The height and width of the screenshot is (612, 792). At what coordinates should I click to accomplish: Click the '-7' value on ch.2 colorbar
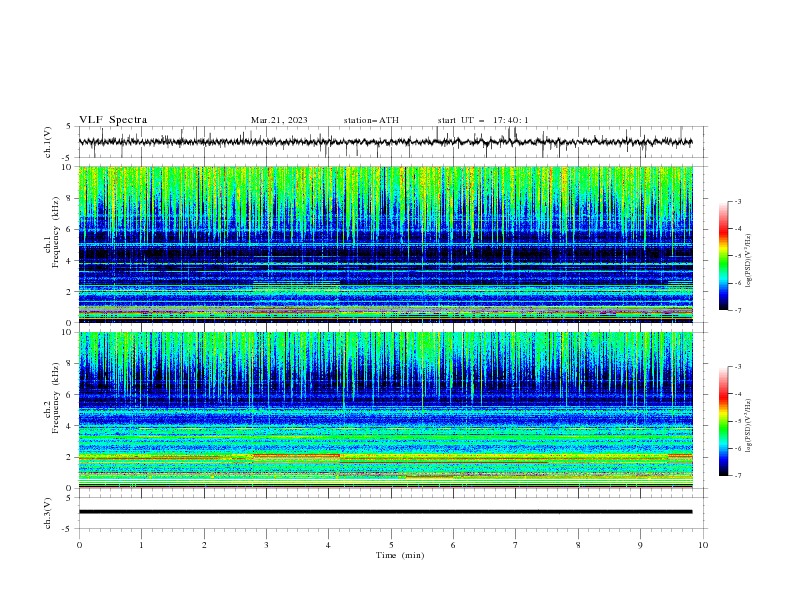737,476
